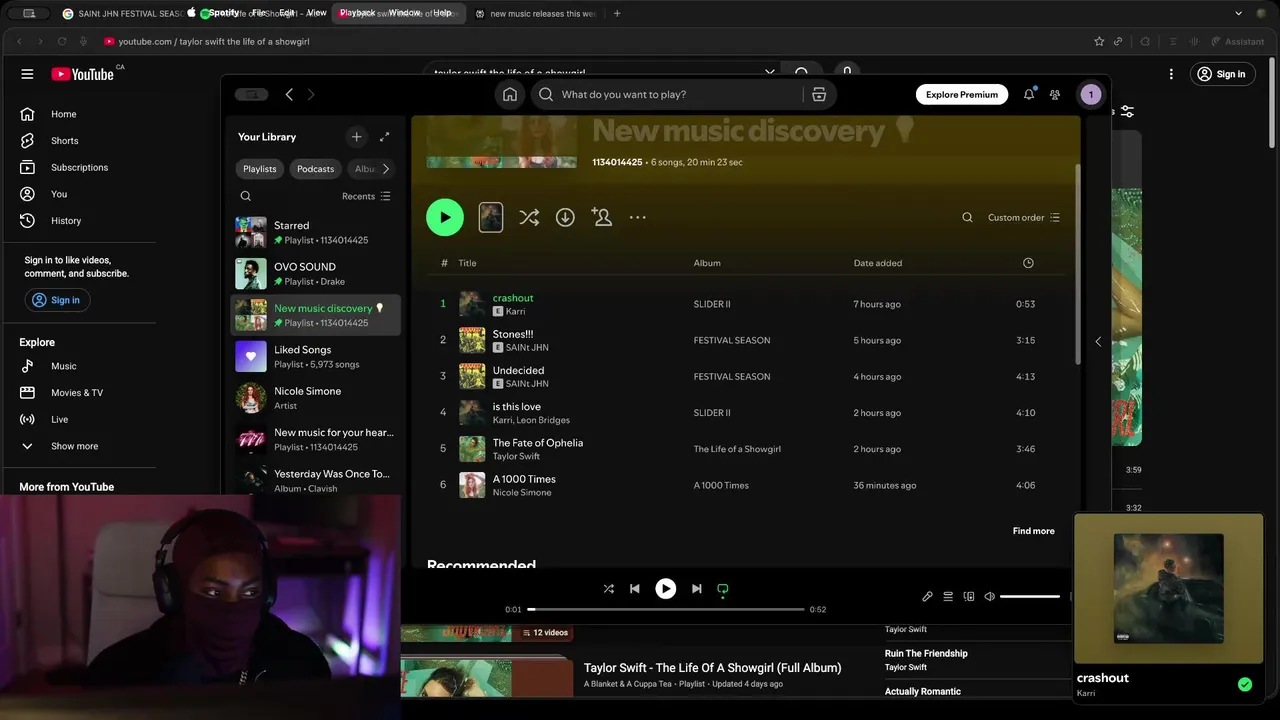
Task: Go back in Spotify navigation
Action: [289, 94]
